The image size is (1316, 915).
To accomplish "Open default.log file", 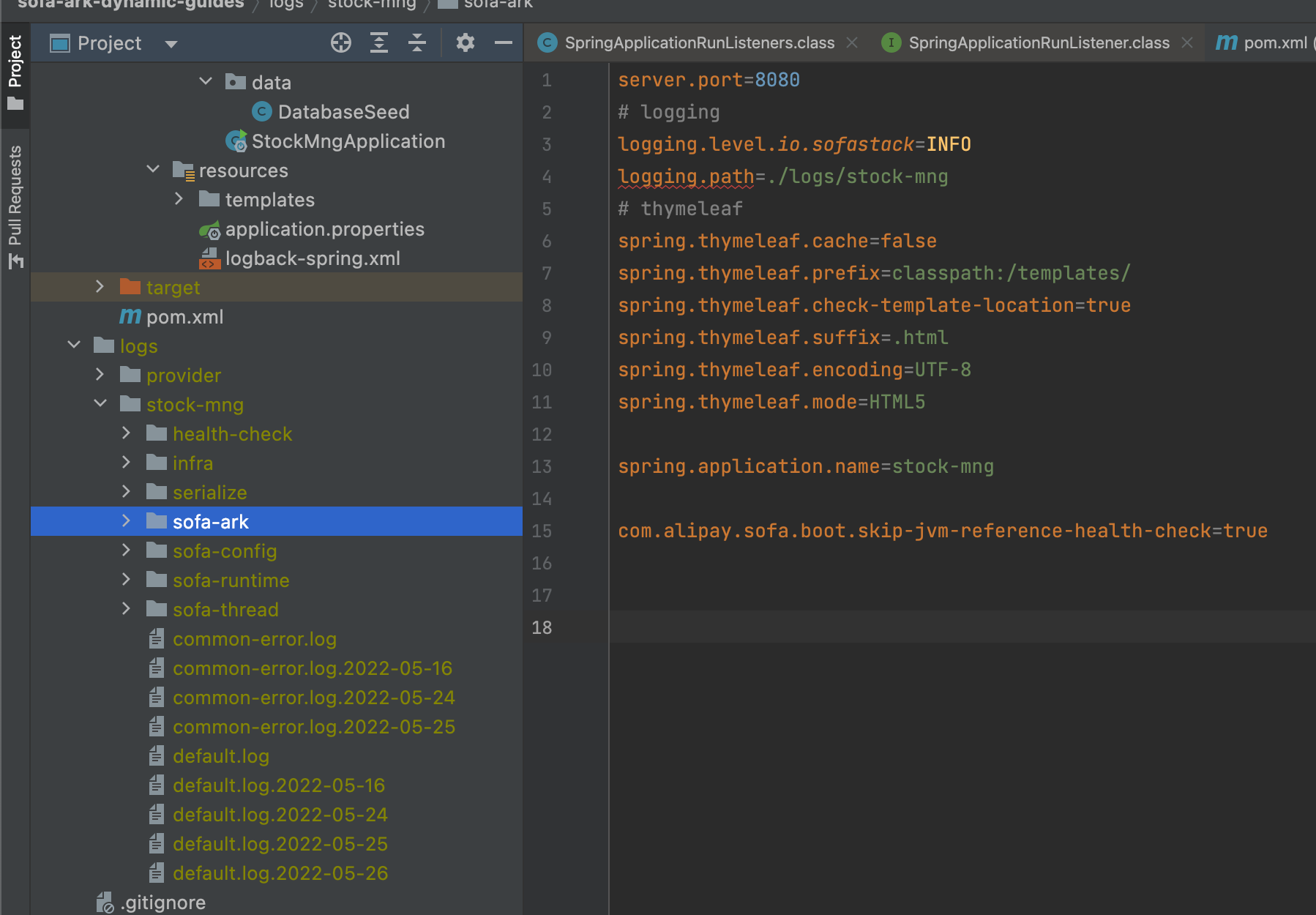I will tap(220, 756).
